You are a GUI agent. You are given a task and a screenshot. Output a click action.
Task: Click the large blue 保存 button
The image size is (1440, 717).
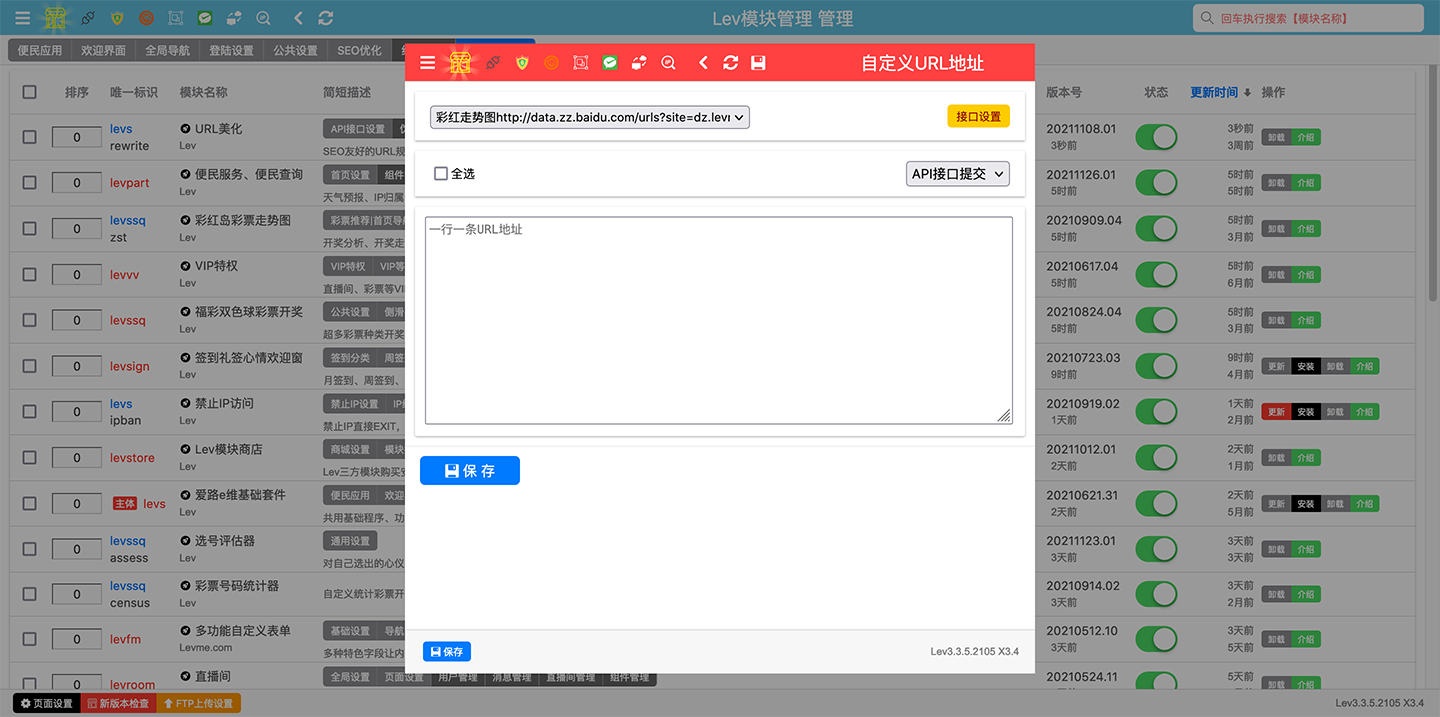tap(470, 471)
